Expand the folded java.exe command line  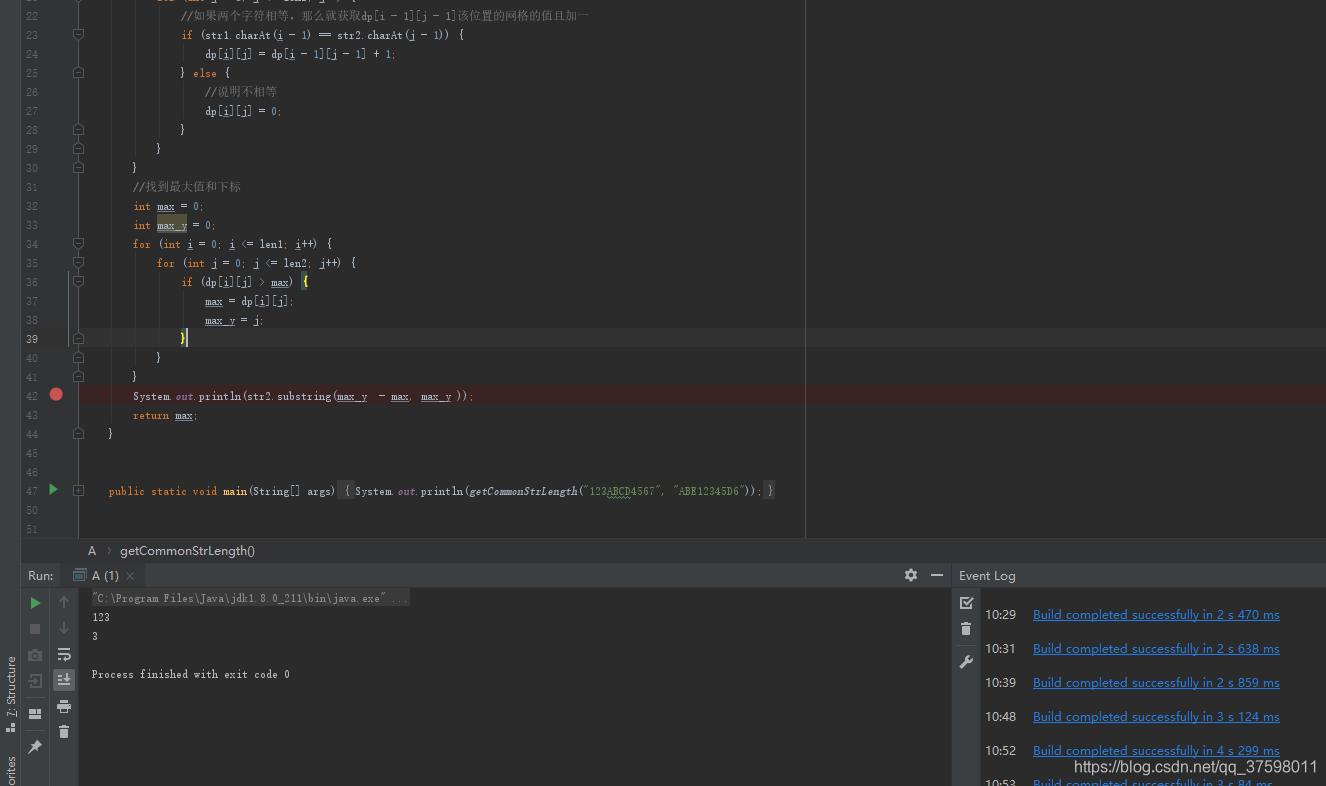click(250, 598)
